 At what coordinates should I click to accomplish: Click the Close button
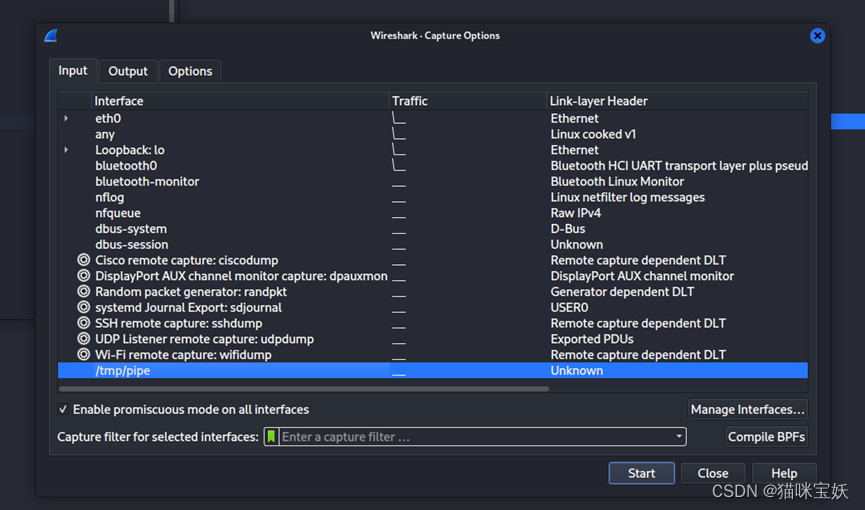coord(713,473)
